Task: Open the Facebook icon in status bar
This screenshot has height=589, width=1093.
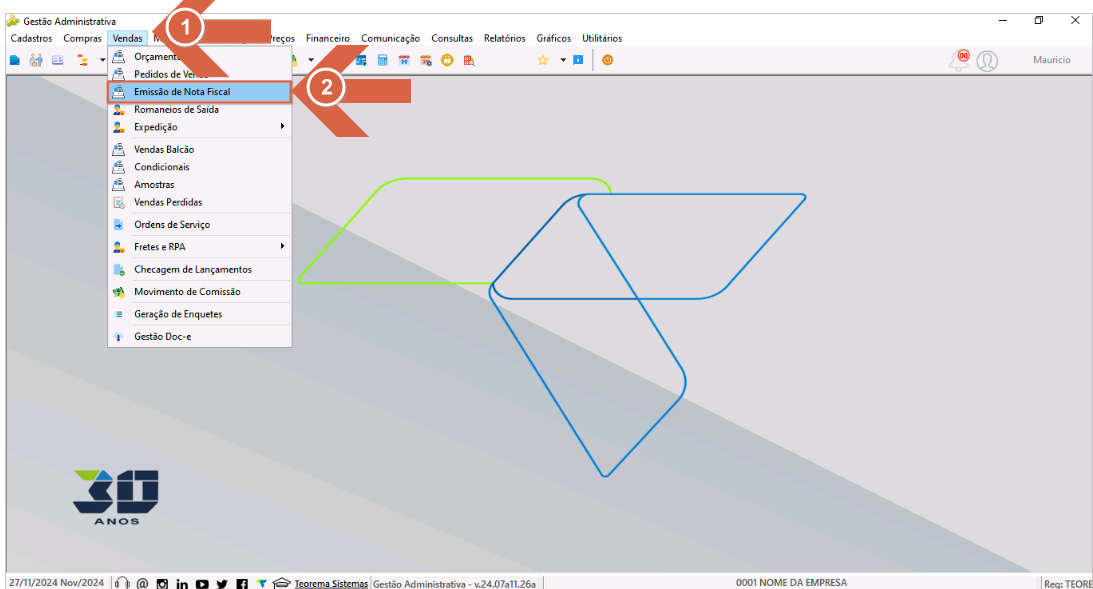Action: (x=241, y=583)
